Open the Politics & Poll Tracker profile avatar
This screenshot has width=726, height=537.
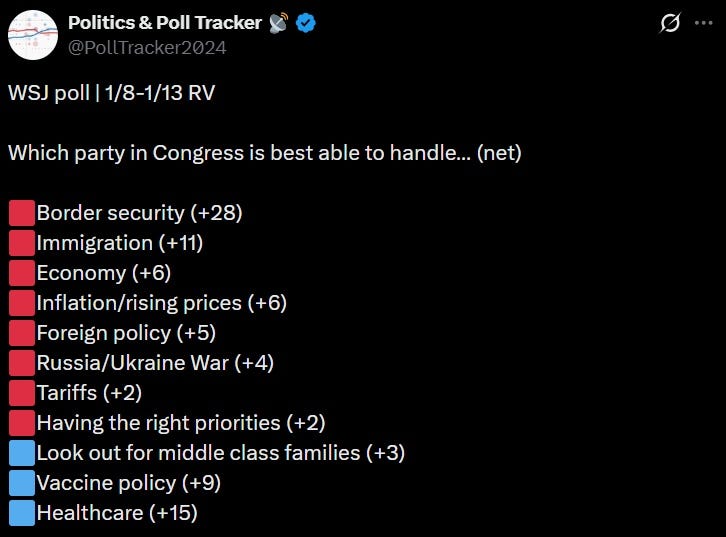tap(33, 35)
